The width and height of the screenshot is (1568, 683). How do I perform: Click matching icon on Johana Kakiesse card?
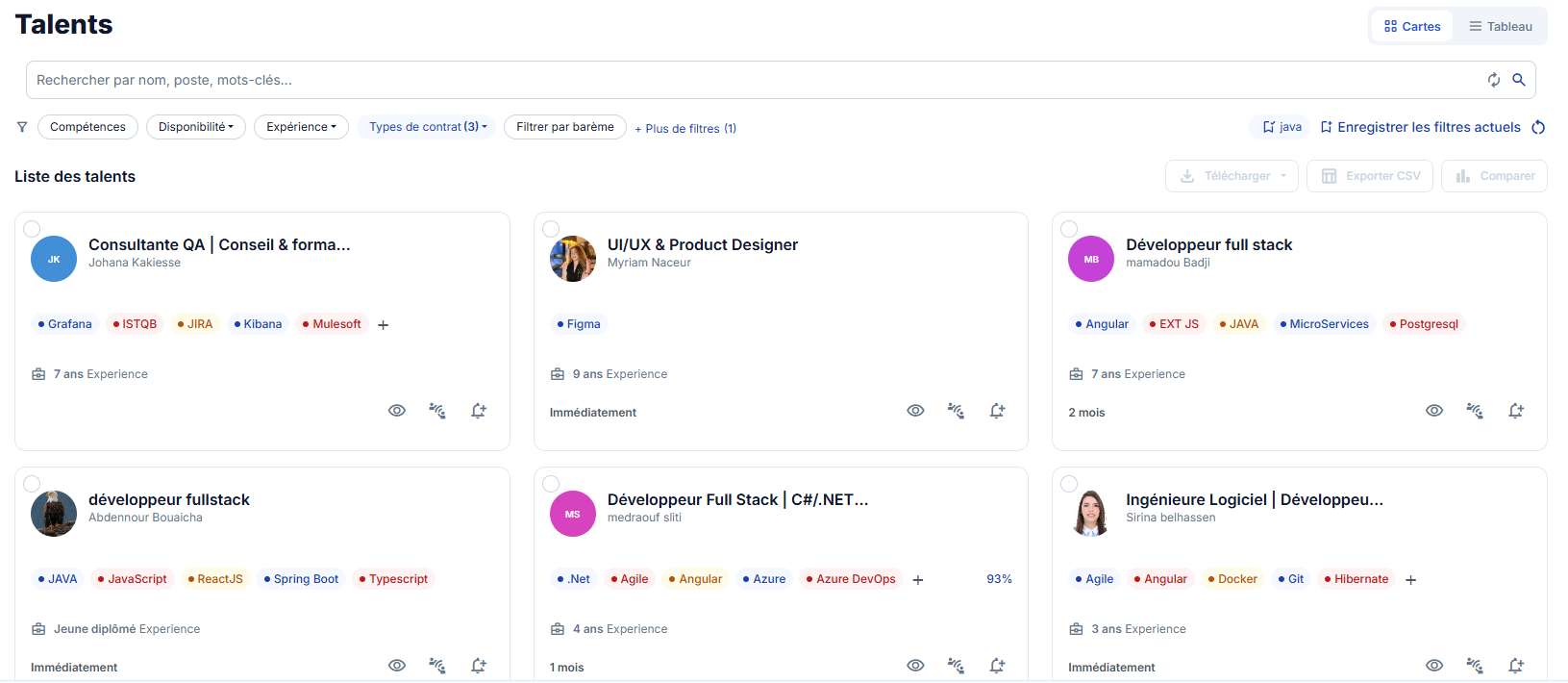pos(437,411)
